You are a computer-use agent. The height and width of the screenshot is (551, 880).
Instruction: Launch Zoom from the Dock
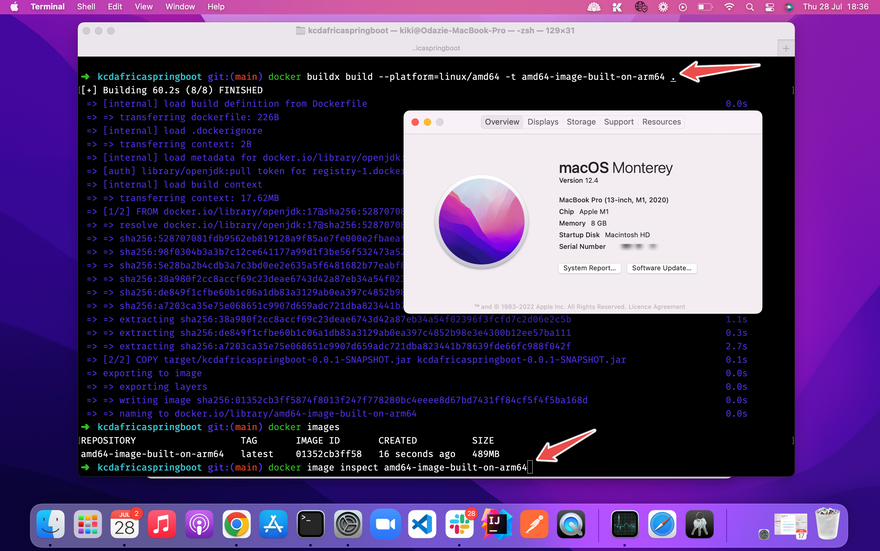coord(385,525)
